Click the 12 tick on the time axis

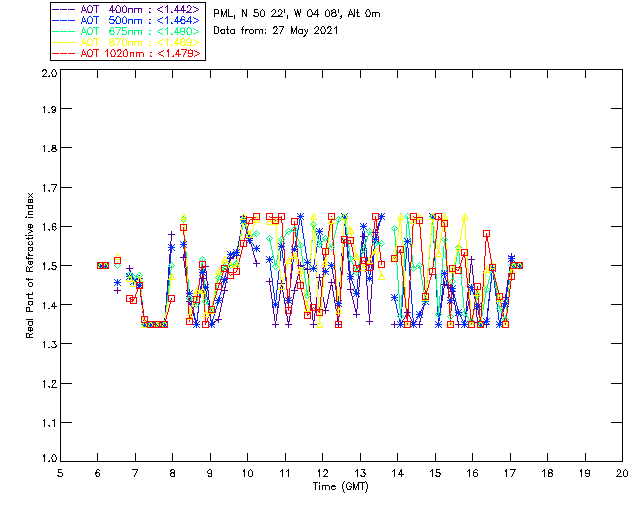[323, 473]
